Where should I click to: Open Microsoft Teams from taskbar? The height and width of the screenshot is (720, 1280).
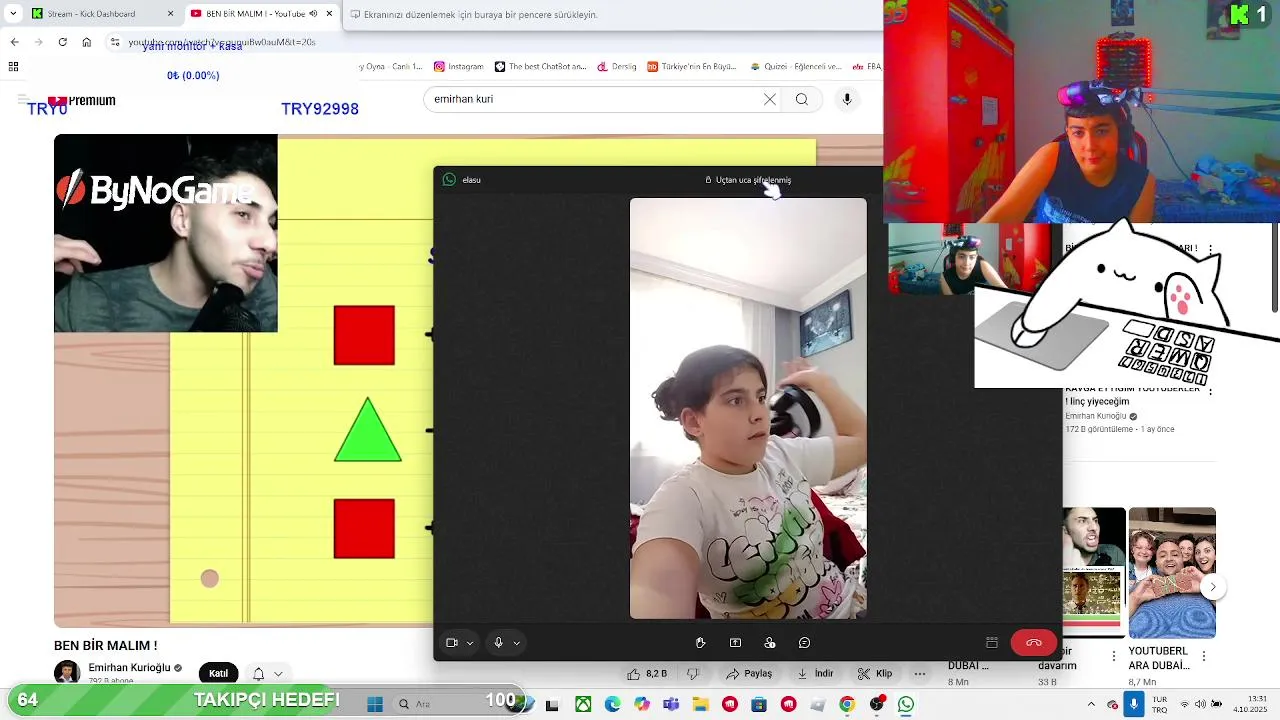(x=671, y=704)
